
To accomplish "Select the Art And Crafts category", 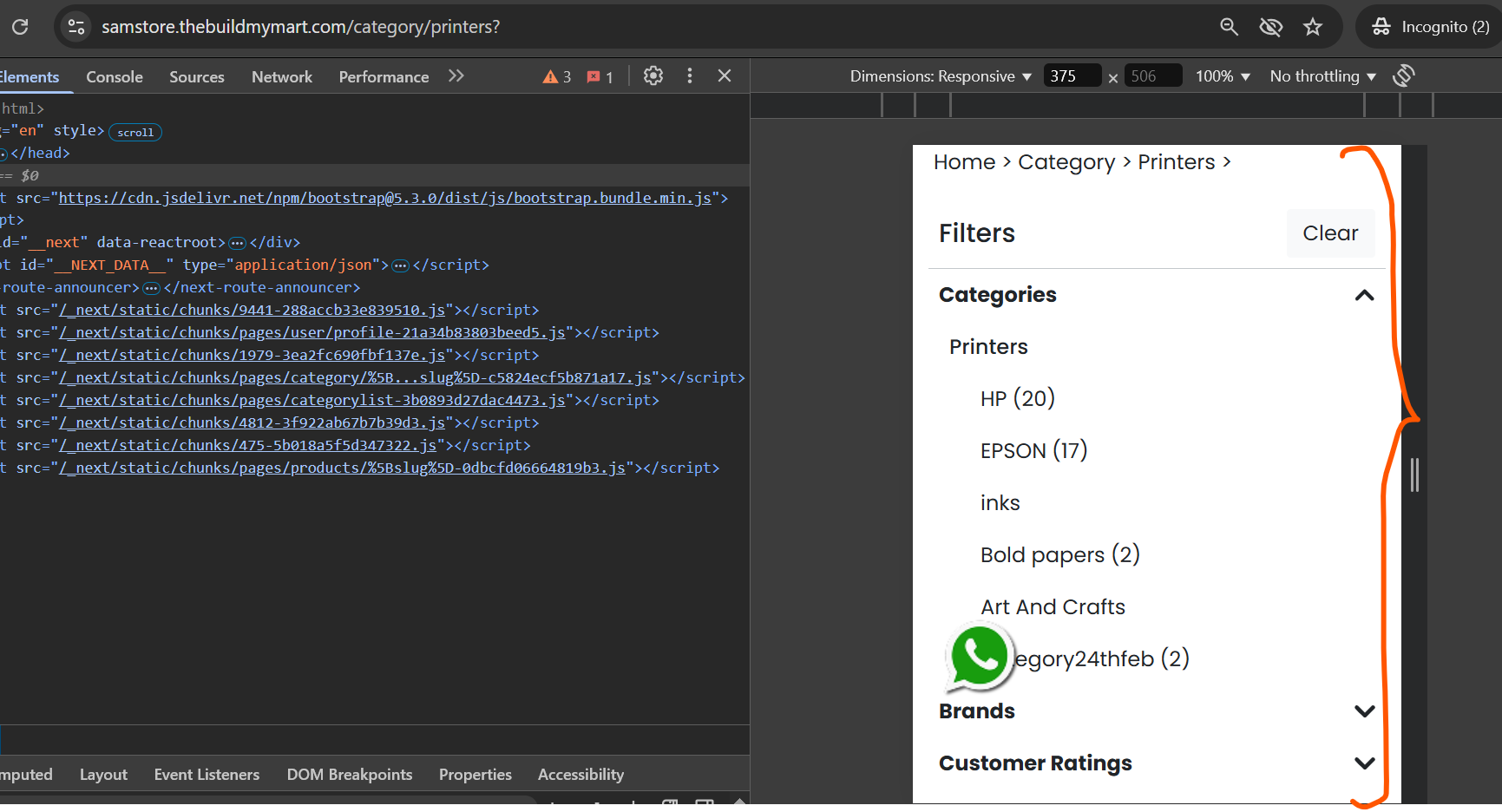I will pyautogui.click(x=1053, y=607).
